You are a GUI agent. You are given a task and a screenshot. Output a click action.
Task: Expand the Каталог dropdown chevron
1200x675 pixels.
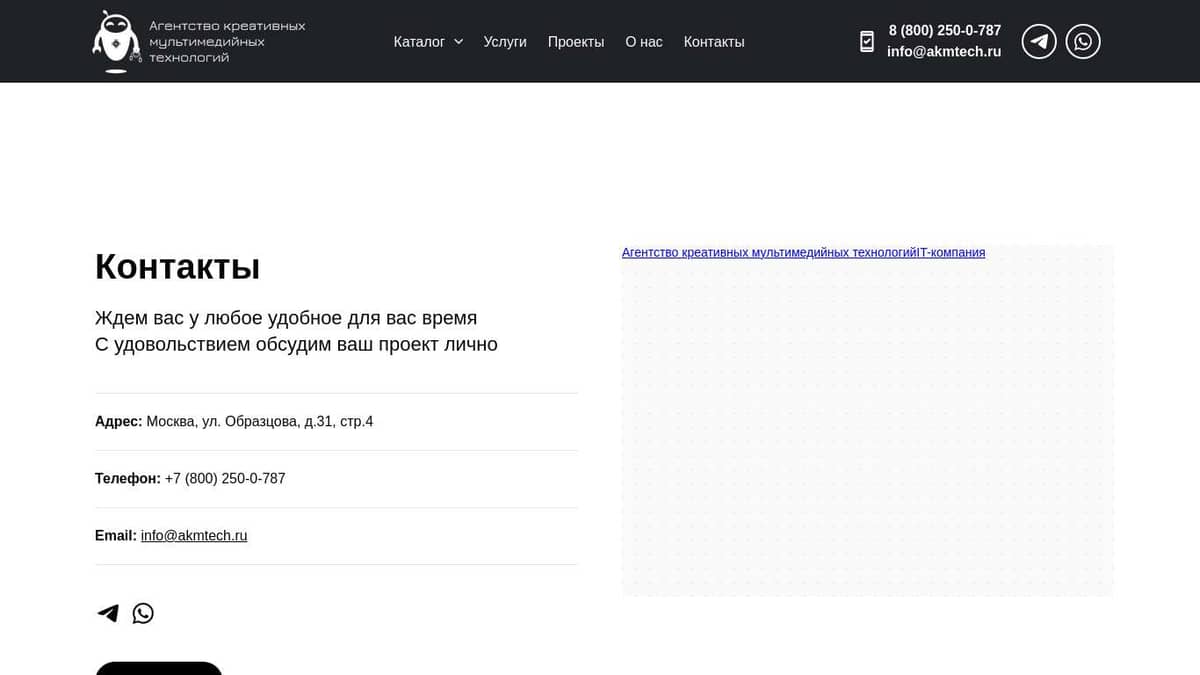click(x=458, y=42)
